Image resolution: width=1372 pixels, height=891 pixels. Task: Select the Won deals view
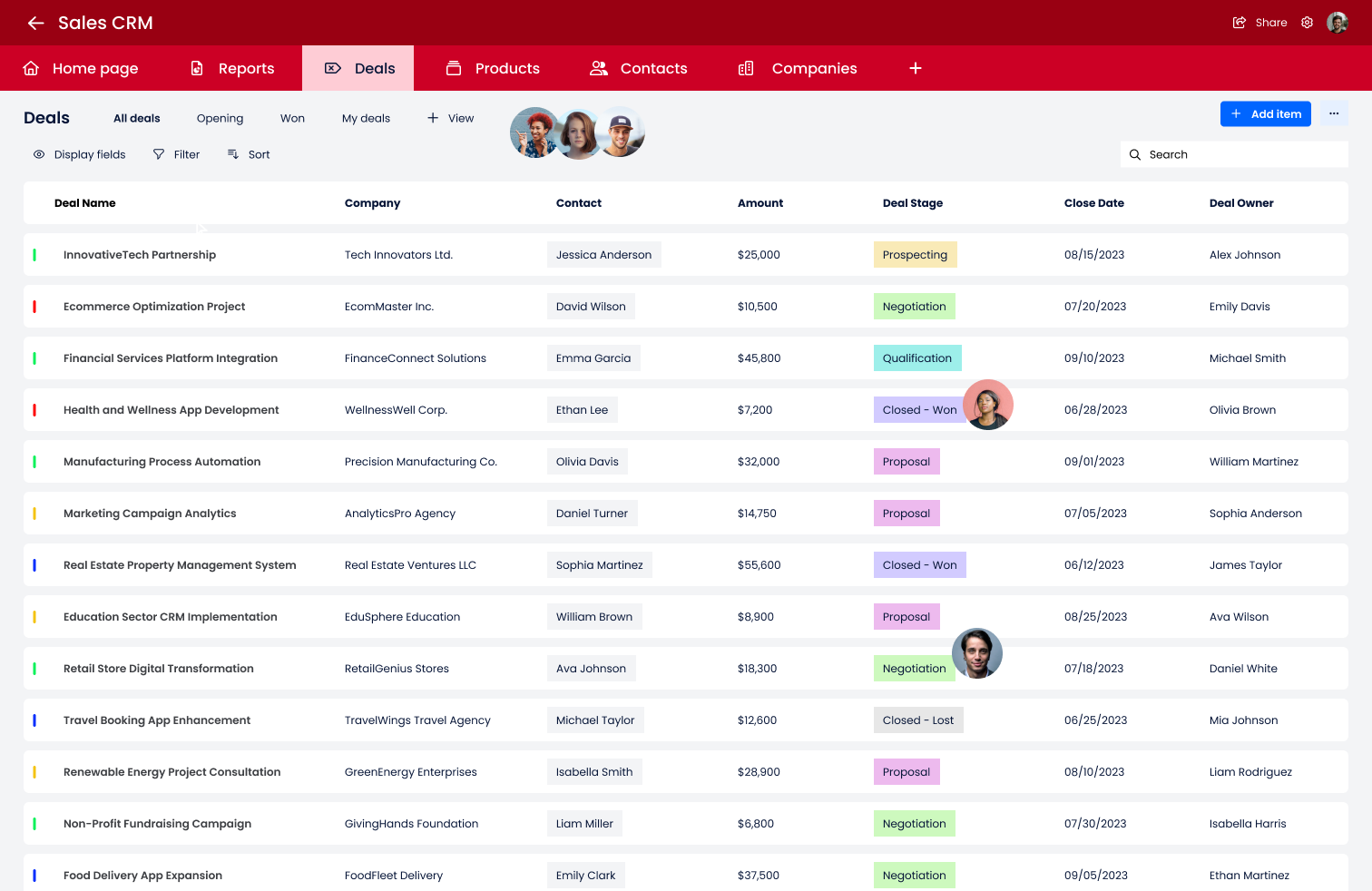coord(292,118)
